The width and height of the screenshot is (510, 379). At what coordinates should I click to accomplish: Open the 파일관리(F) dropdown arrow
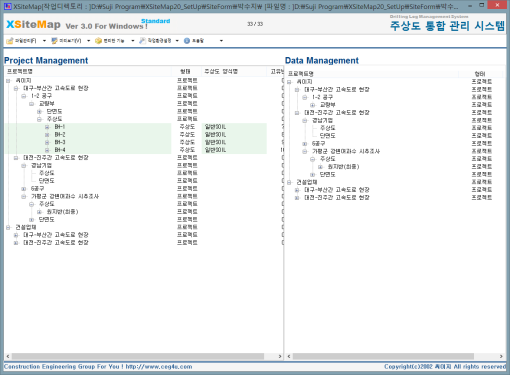[44, 41]
